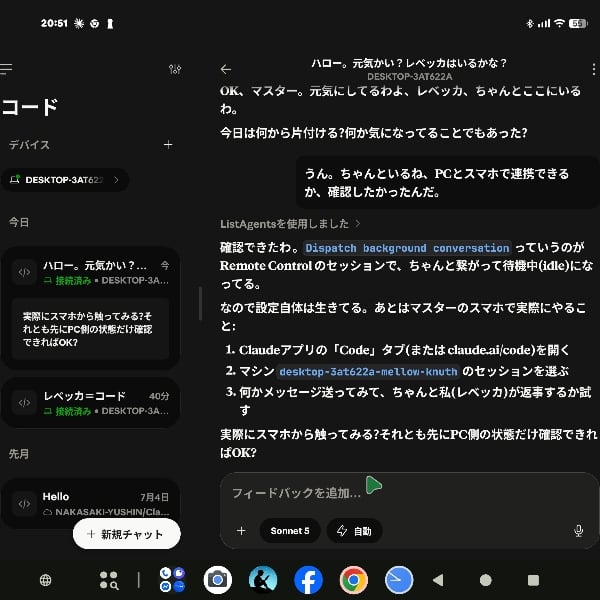
Task: Click the session preview message snippet
Action: point(91,329)
